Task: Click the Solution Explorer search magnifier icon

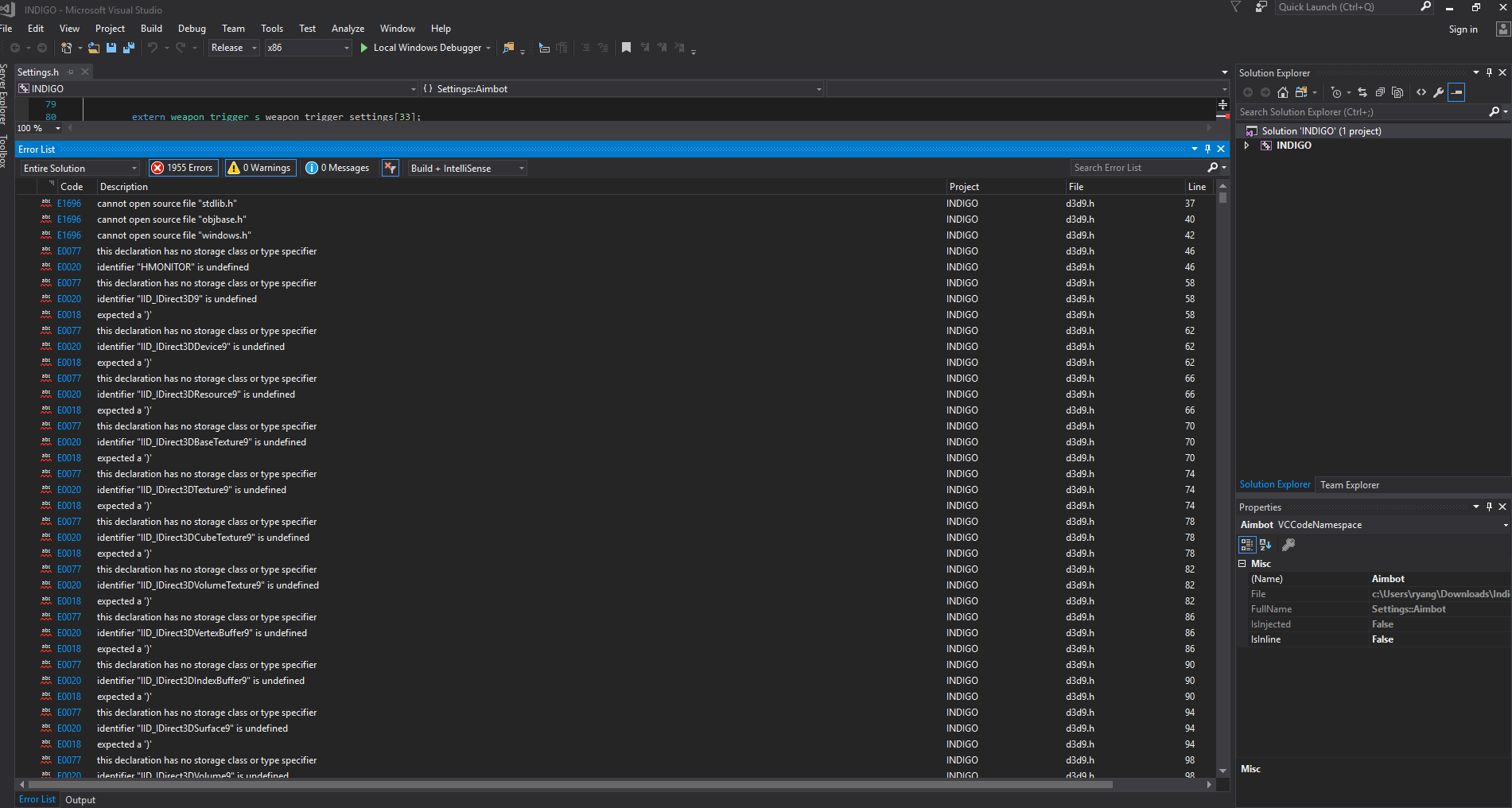Action: coord(1495,112)
